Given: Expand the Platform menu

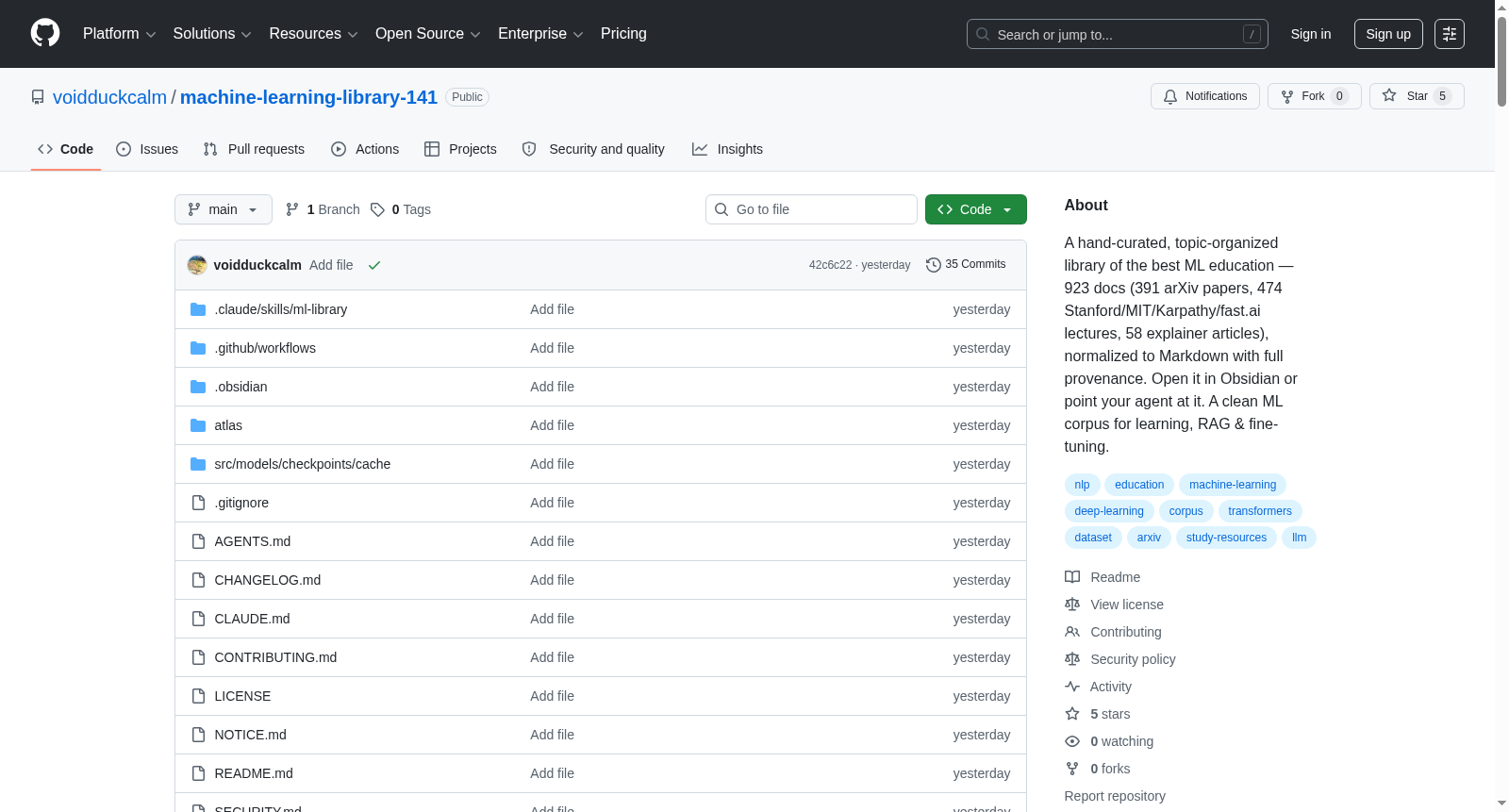Looking at the screenshot, I should pyautogui.click(x=120, y=34).
